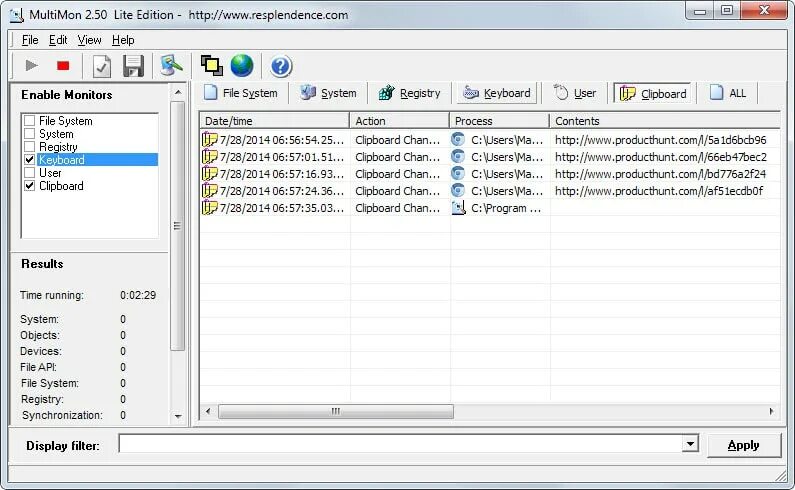
Task: Select the Keyboard item label in monitors list
Action: (61, 160)
